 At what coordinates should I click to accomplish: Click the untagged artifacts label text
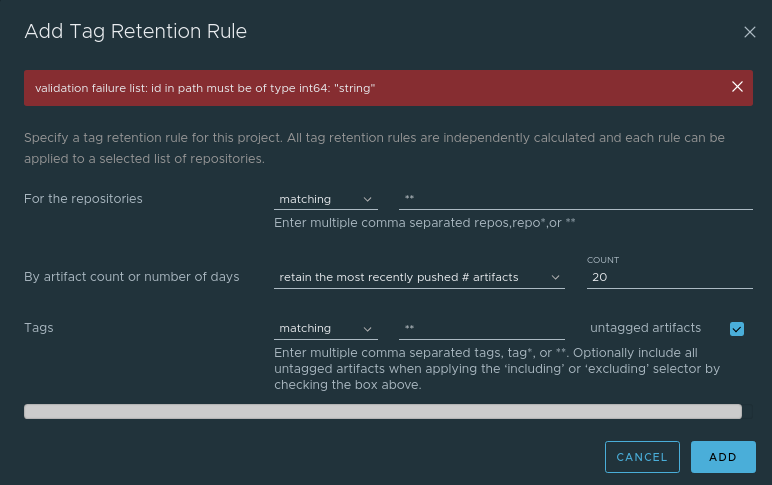click(x=645, y=328)
